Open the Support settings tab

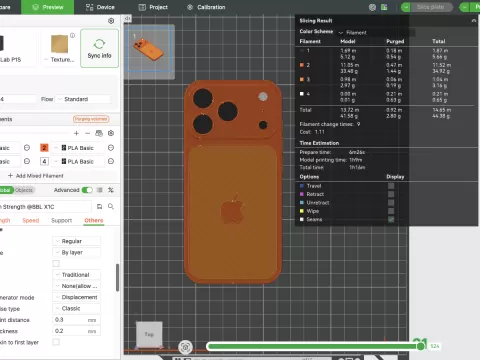click(61, 220)
